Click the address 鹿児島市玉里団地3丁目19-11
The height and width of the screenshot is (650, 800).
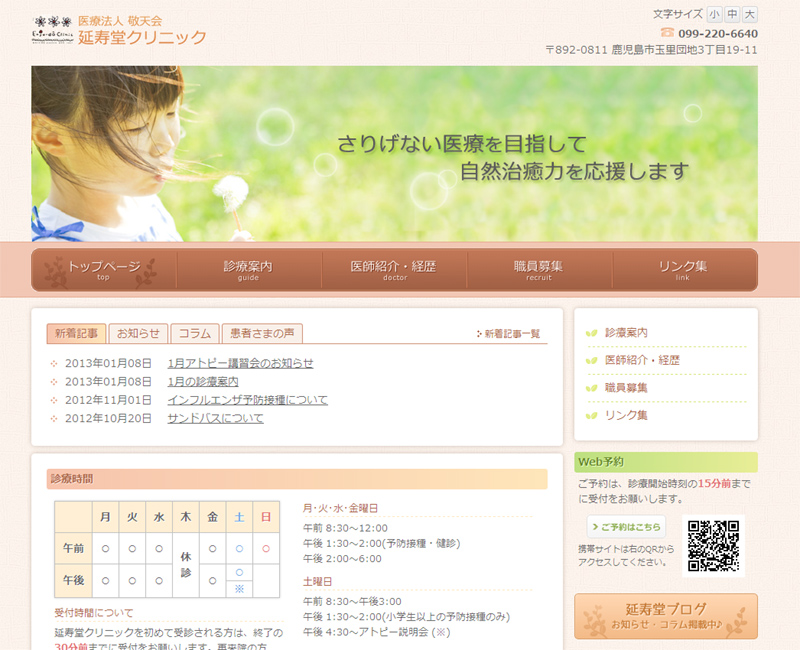684,50
